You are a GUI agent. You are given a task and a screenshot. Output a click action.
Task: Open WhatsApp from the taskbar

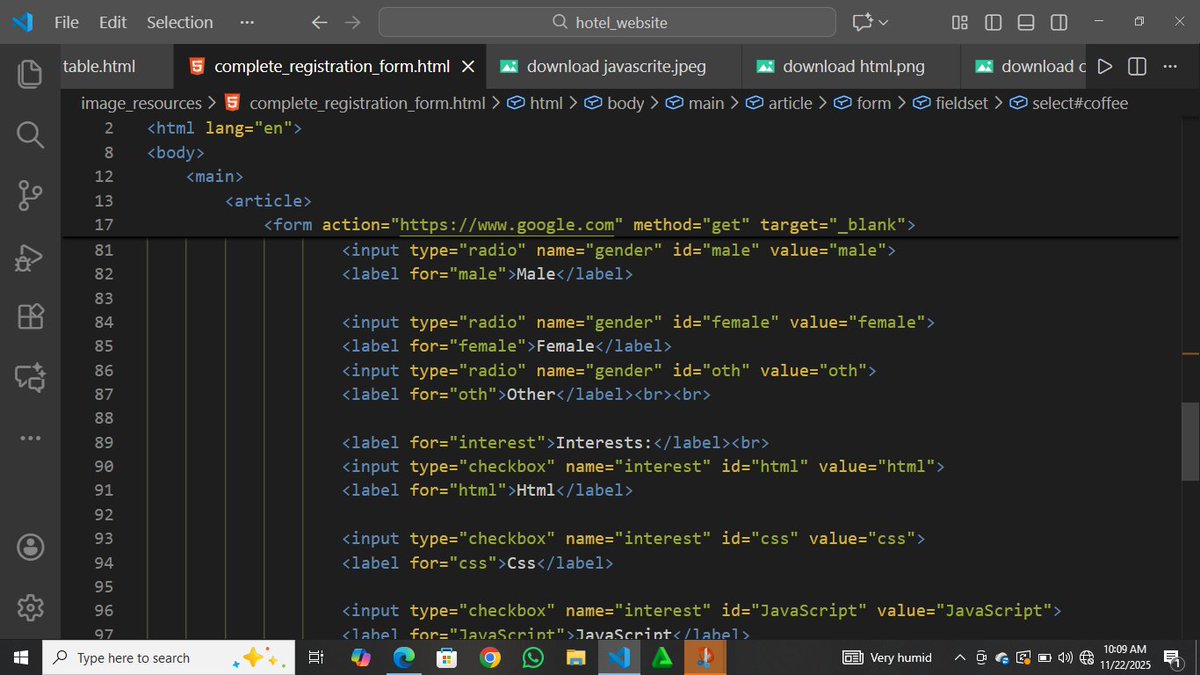[x=533, y=658]
